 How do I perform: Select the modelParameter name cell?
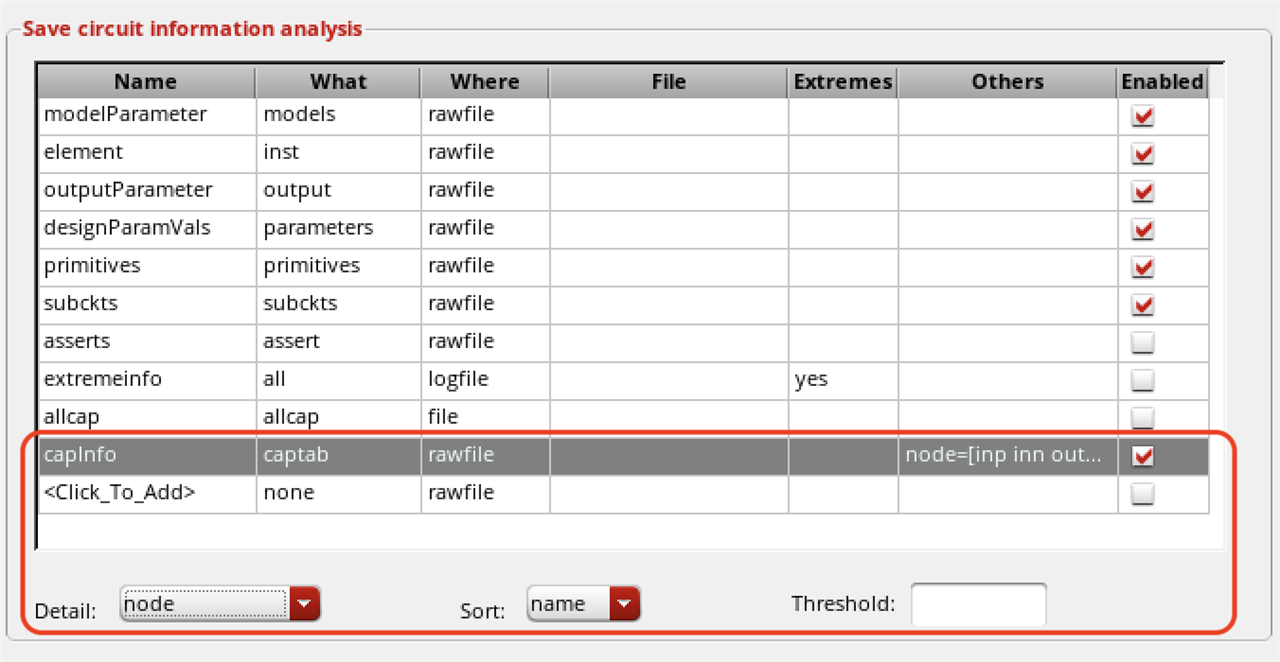(147, 115)
